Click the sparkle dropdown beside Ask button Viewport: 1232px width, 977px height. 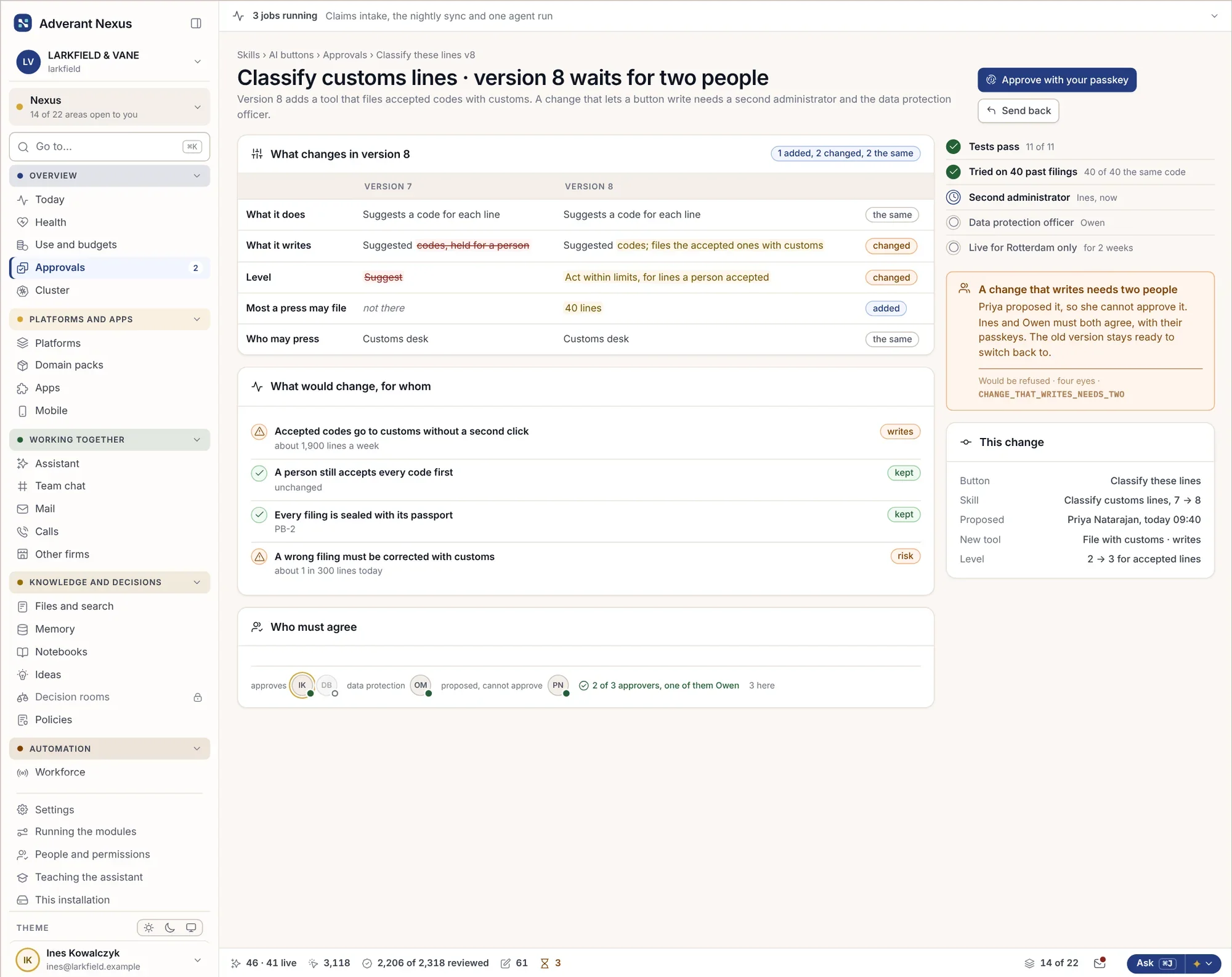pyautogui.click(x=1203, y=963)
